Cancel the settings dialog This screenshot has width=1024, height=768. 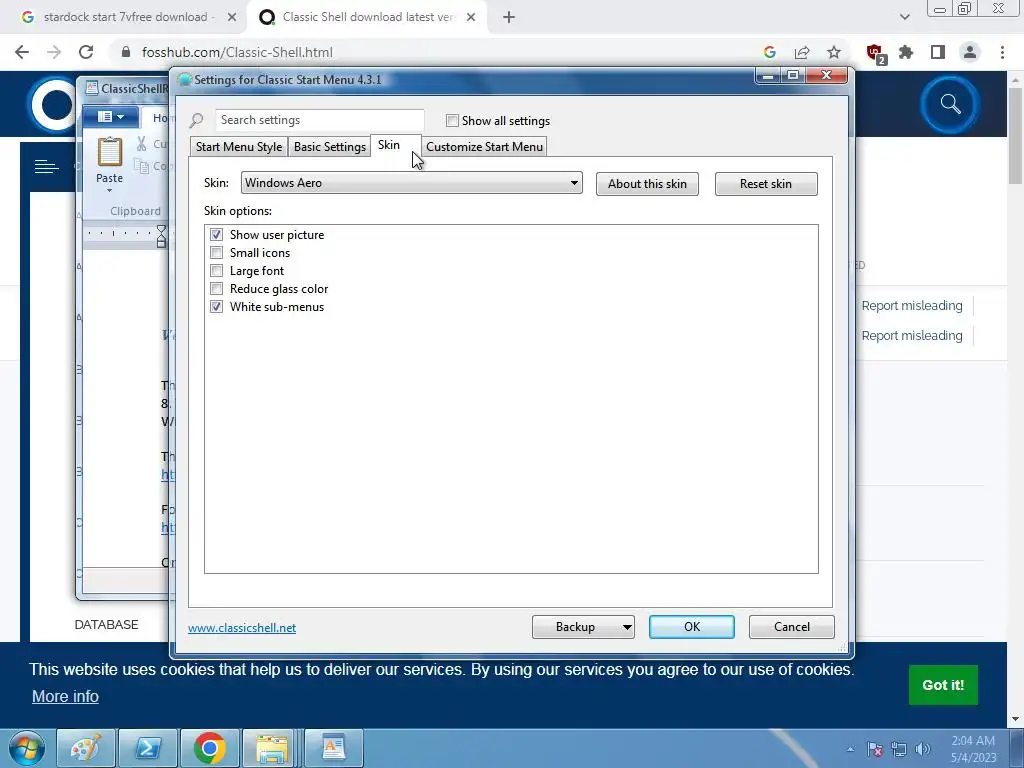coord(792,627)
